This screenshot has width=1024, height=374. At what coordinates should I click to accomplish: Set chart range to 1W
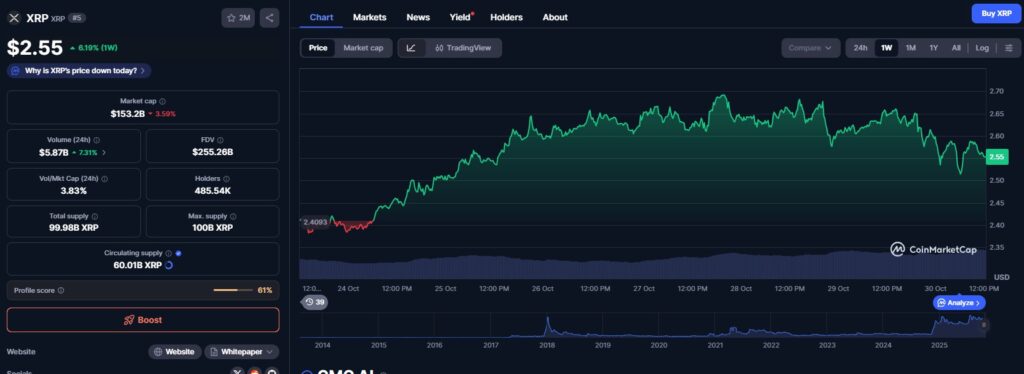[886, 48]
